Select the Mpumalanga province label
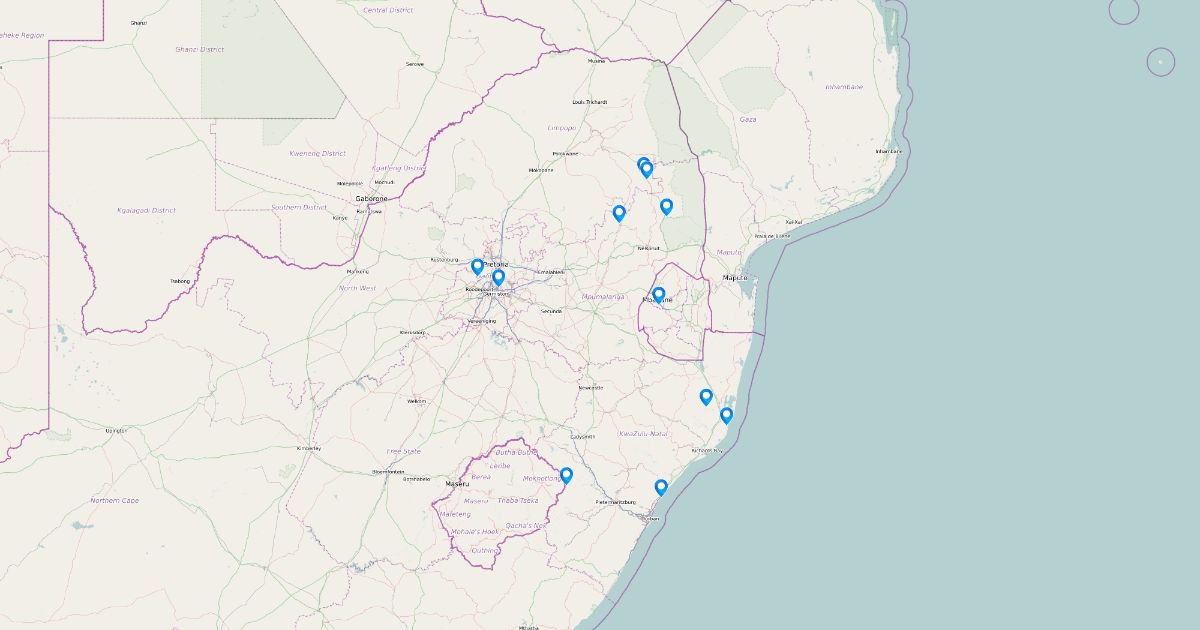The image size is (1200, 630). pyautogui.click(x=603, y=296)
